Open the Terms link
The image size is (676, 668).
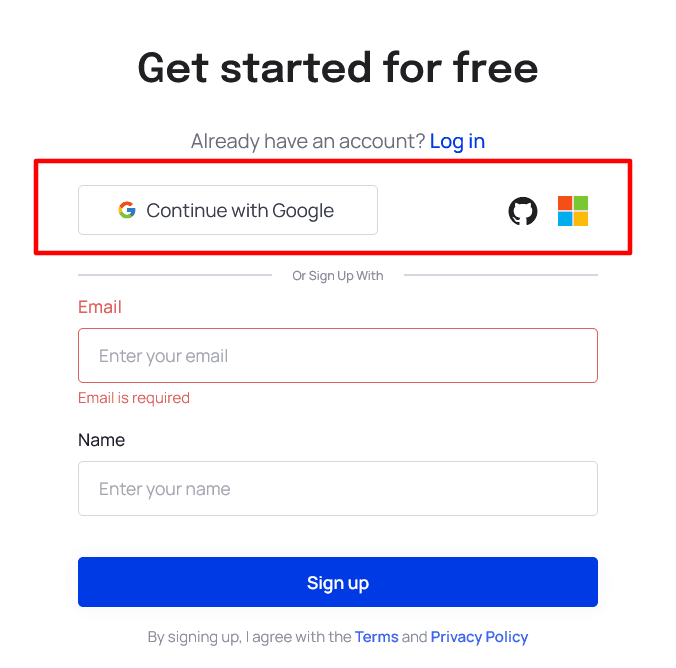pyautogui.click(x=376, y=637)
